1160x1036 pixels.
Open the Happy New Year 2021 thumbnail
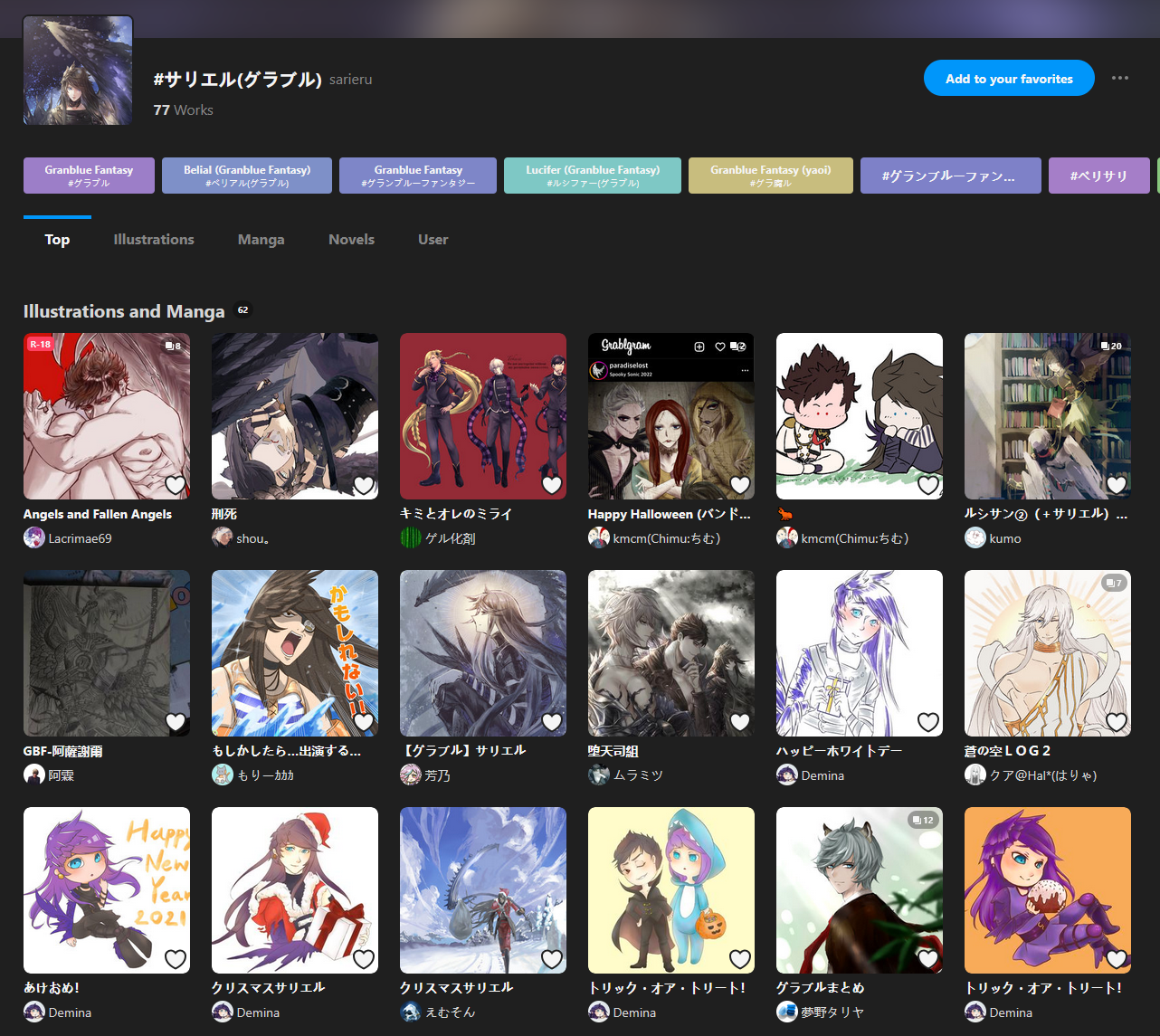pyautogui.click(x=107, y=890)
